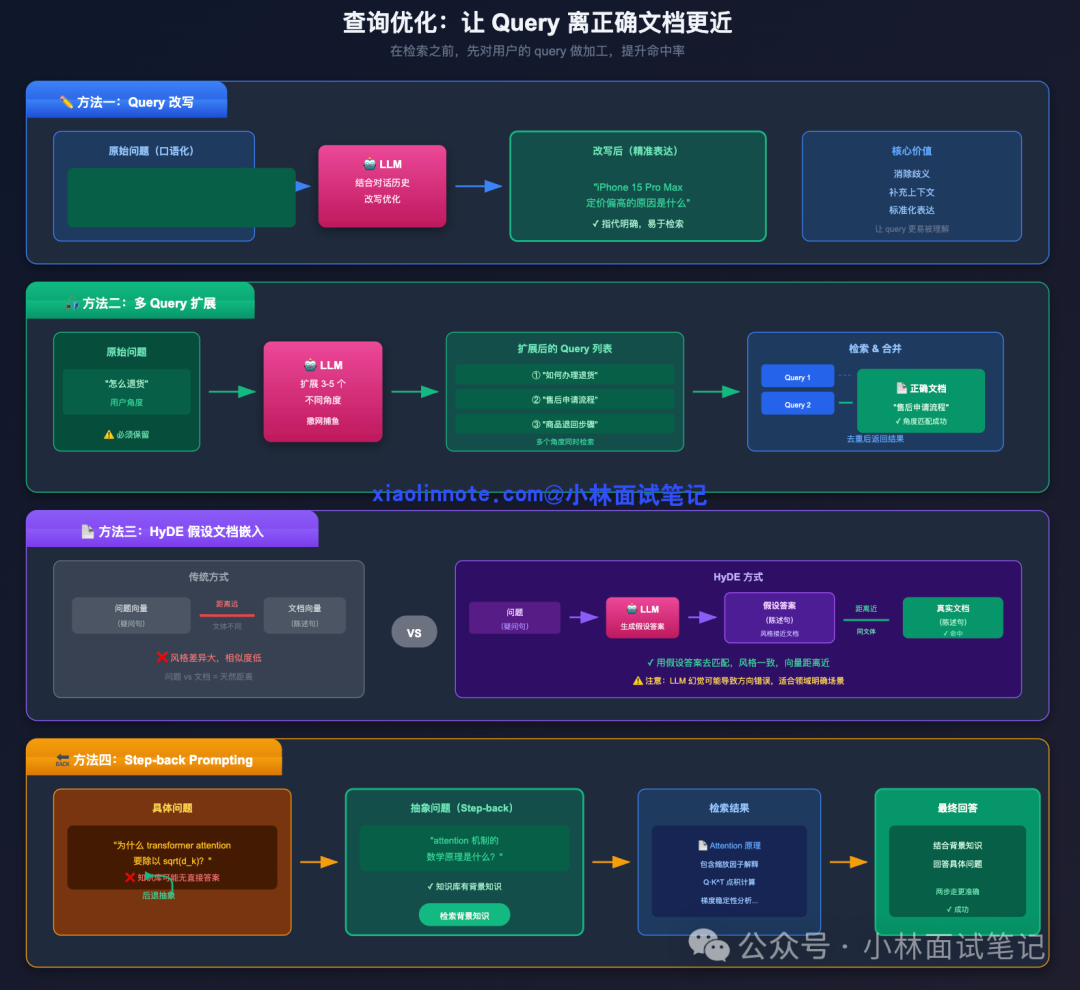
Task: Click the warning icon next to 必须保留
Action: pos(108,435)
